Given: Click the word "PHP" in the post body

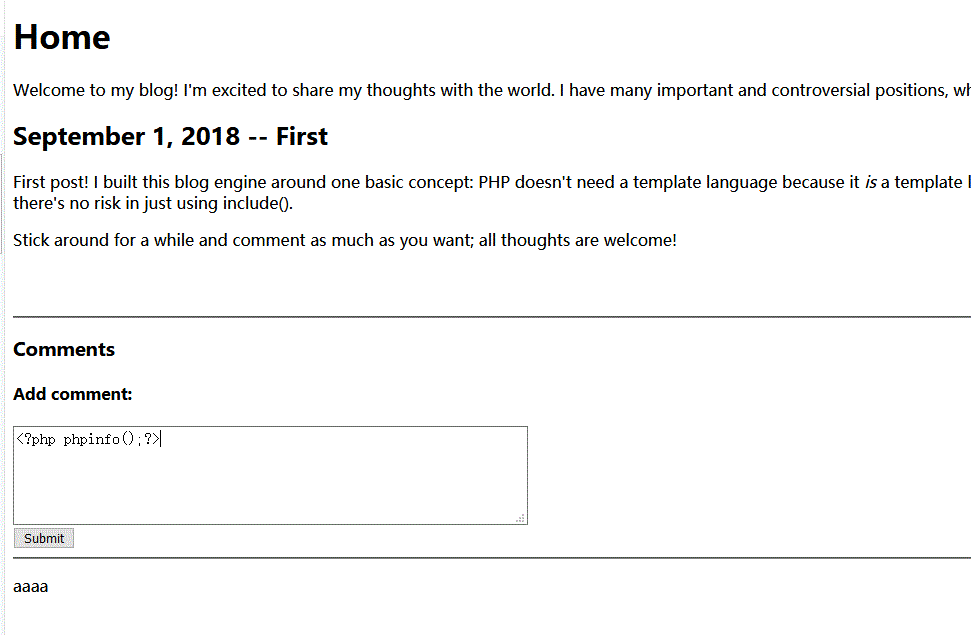Looking at the screenshot, I should coord(494,182).
